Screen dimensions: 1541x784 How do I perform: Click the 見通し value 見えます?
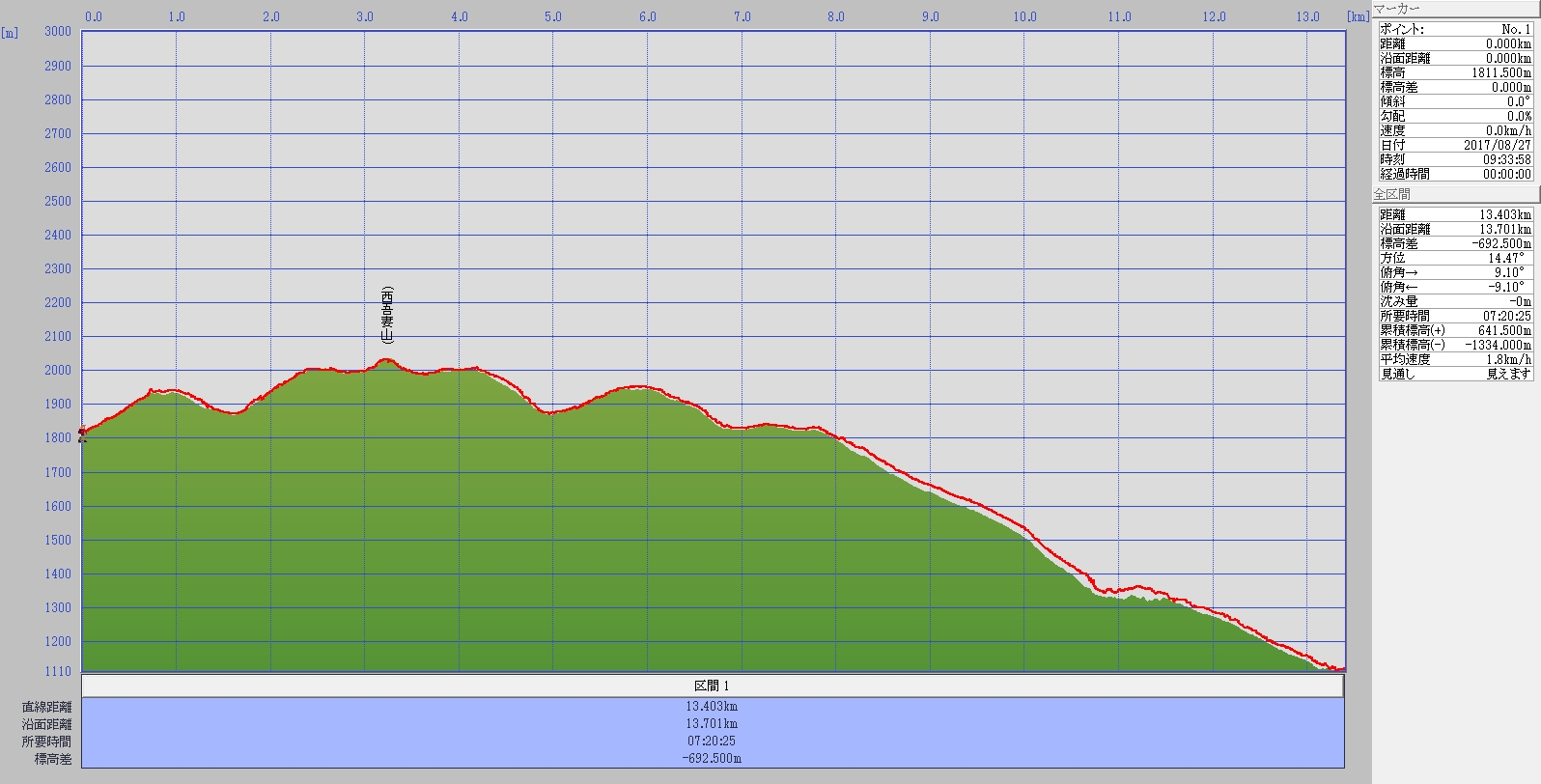(1508, 374)
